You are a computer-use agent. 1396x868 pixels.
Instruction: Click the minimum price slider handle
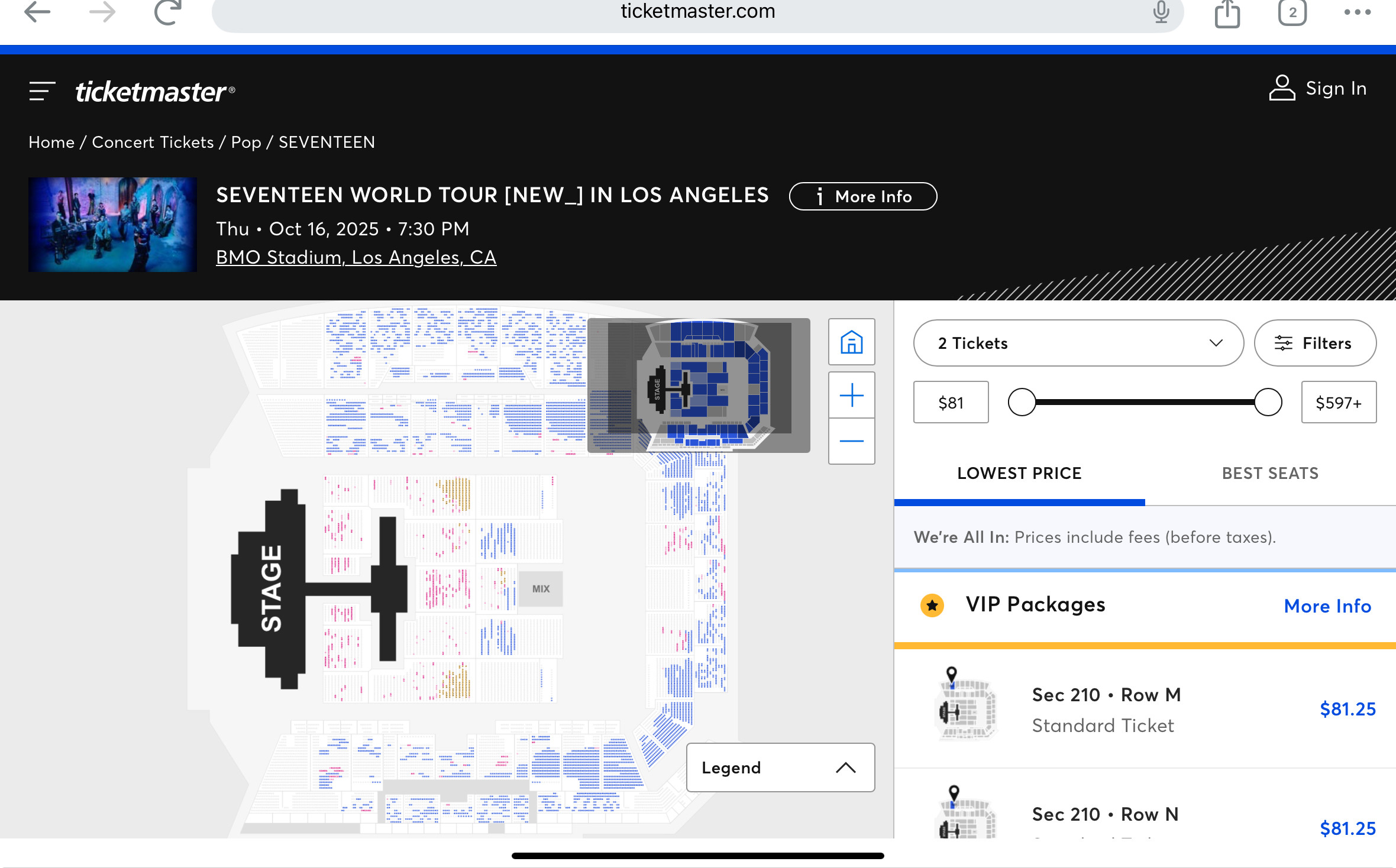pos(1022,402)
